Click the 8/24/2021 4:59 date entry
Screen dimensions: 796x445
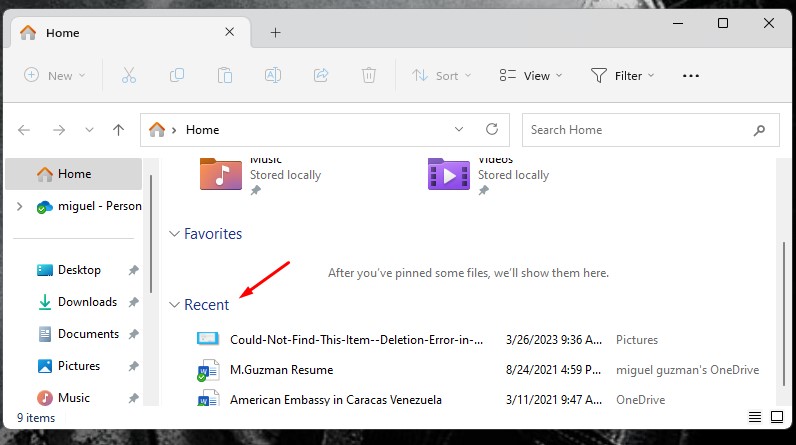point(553,370)
